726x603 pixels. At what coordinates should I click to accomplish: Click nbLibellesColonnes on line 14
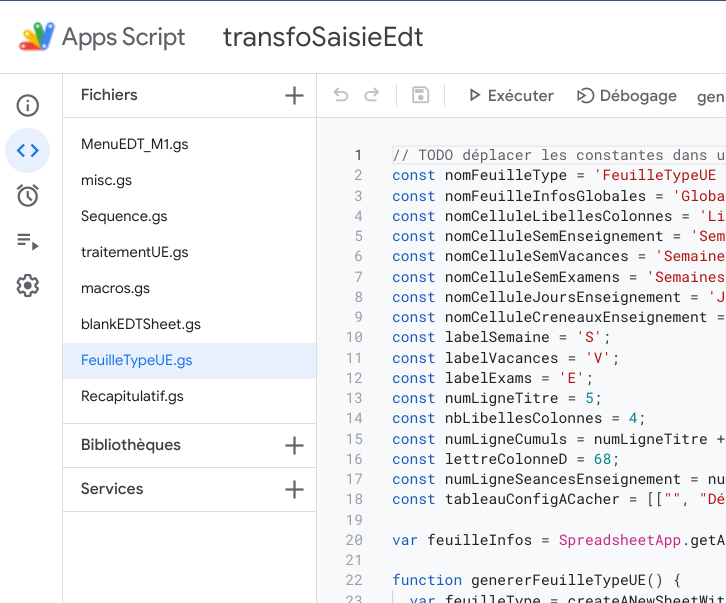pos(524,418)
